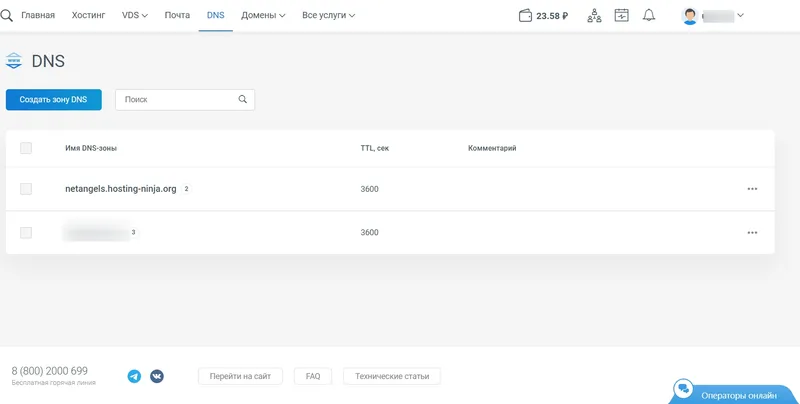Go to the Главная menu item
This screenshot has height=404, width=800.
[x=38, y=15]
